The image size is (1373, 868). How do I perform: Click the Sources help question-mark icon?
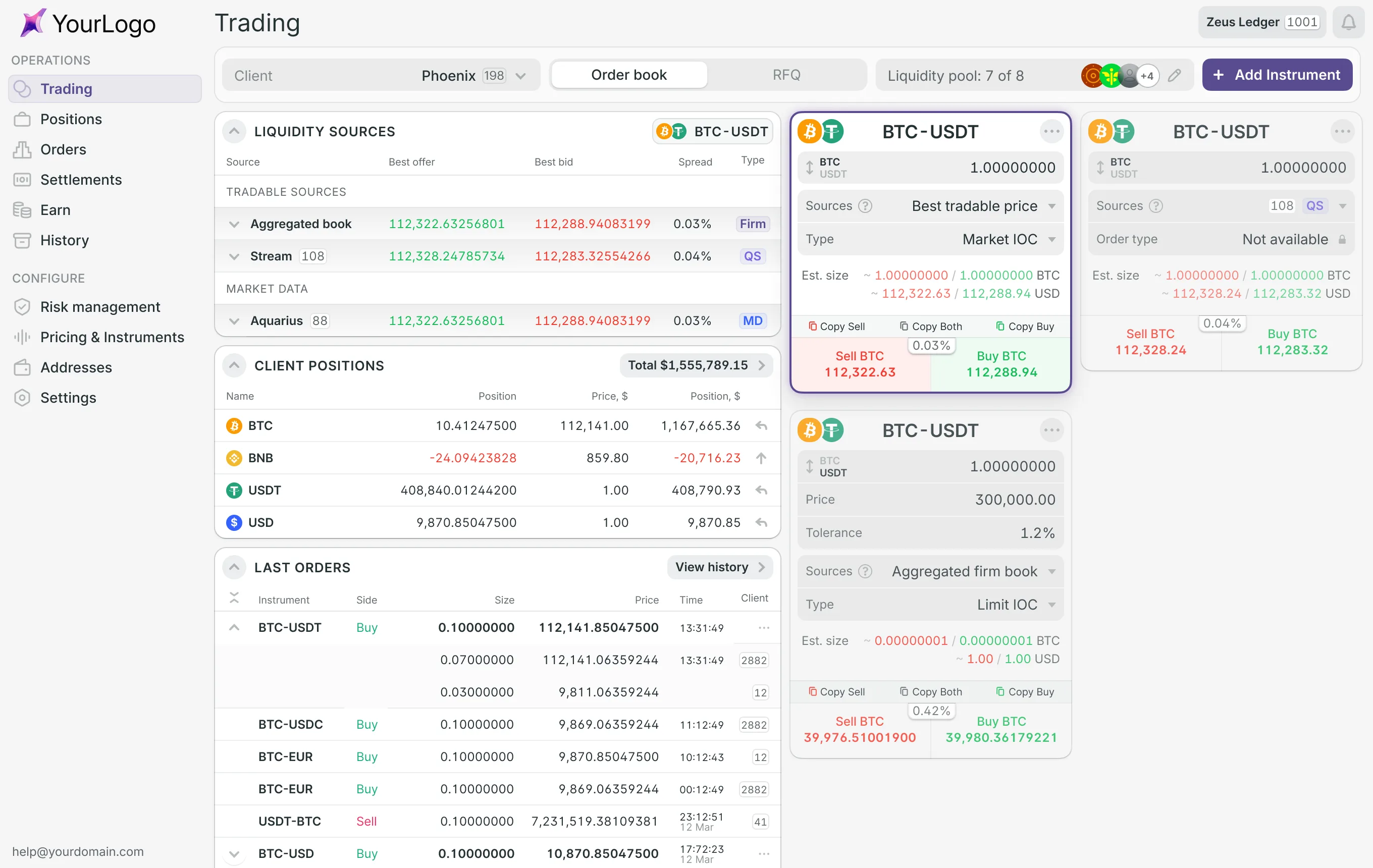[865, 206]
